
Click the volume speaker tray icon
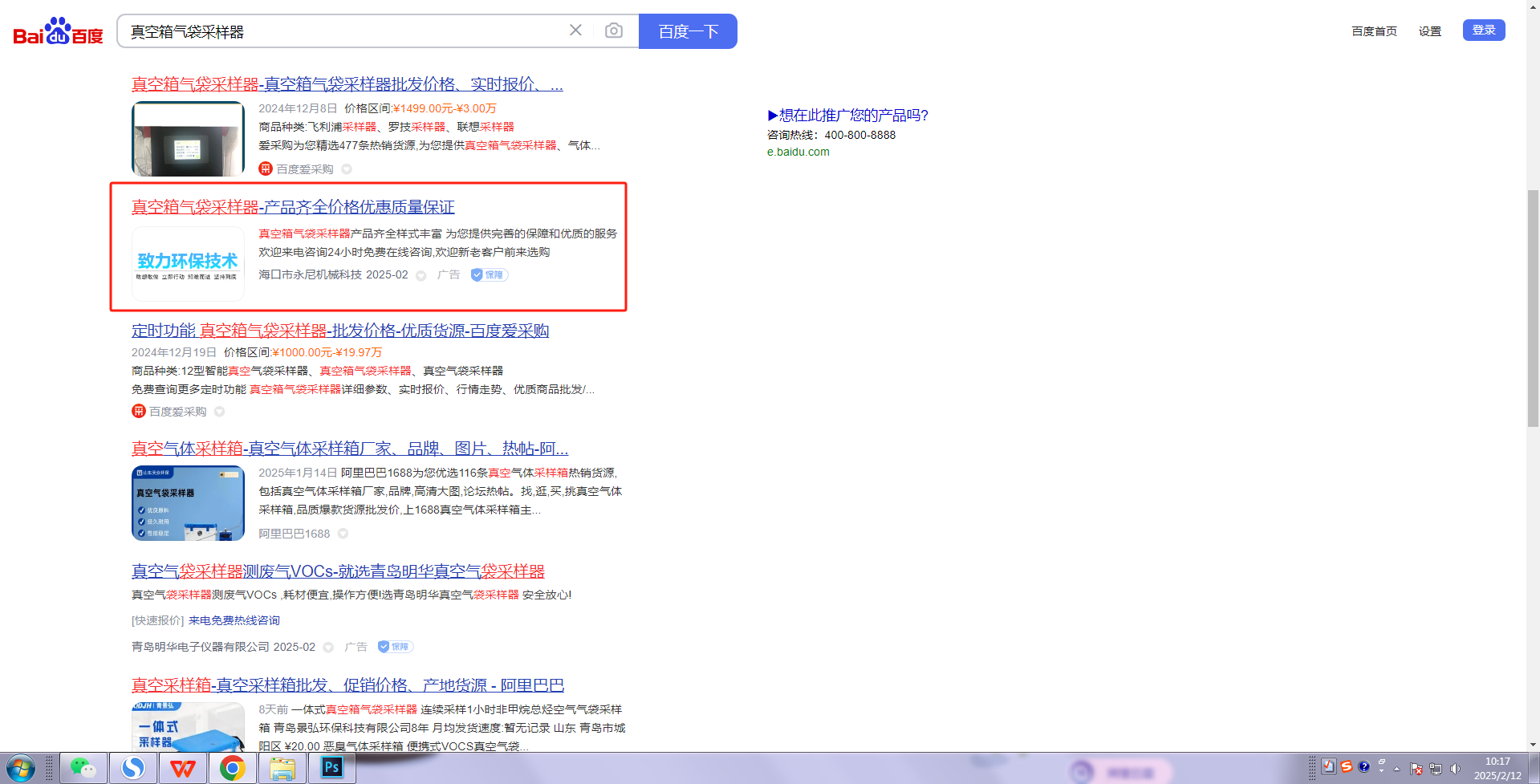click(1455, 769)
